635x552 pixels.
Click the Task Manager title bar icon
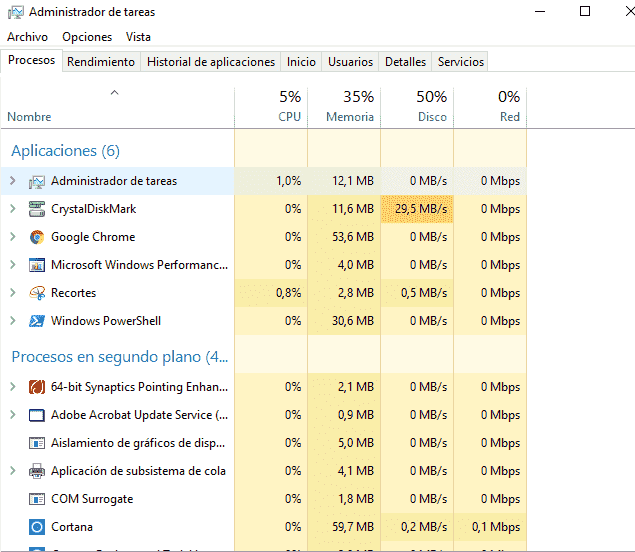15,12
